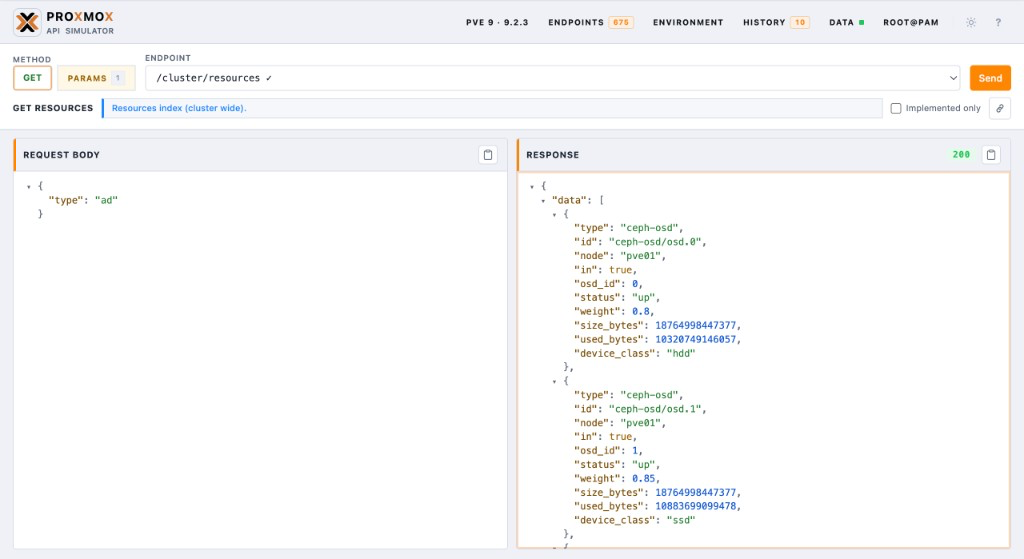Click used_bytes value 10320749146057
This screenshot has height=559, width=1024.
pos(696,340)
